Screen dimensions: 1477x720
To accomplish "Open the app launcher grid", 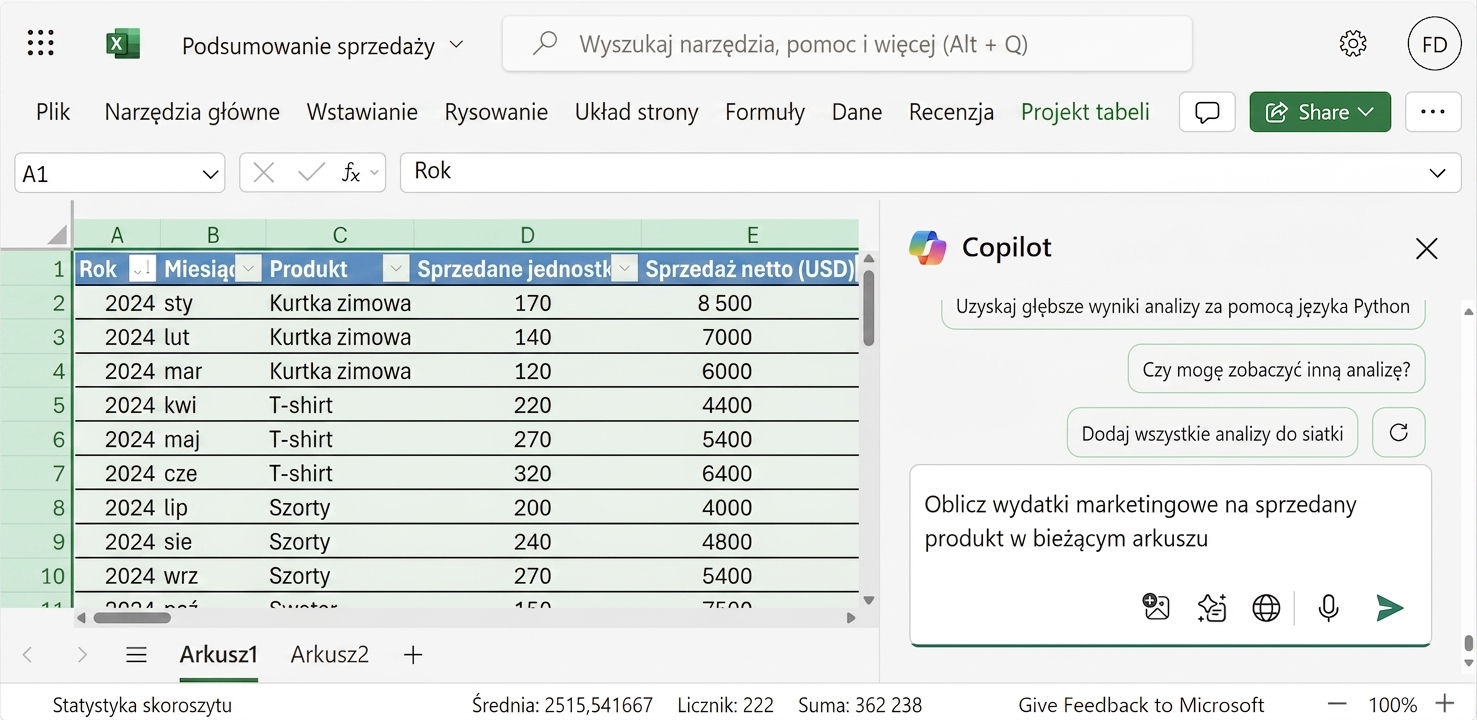I will (x=41, y=43).
